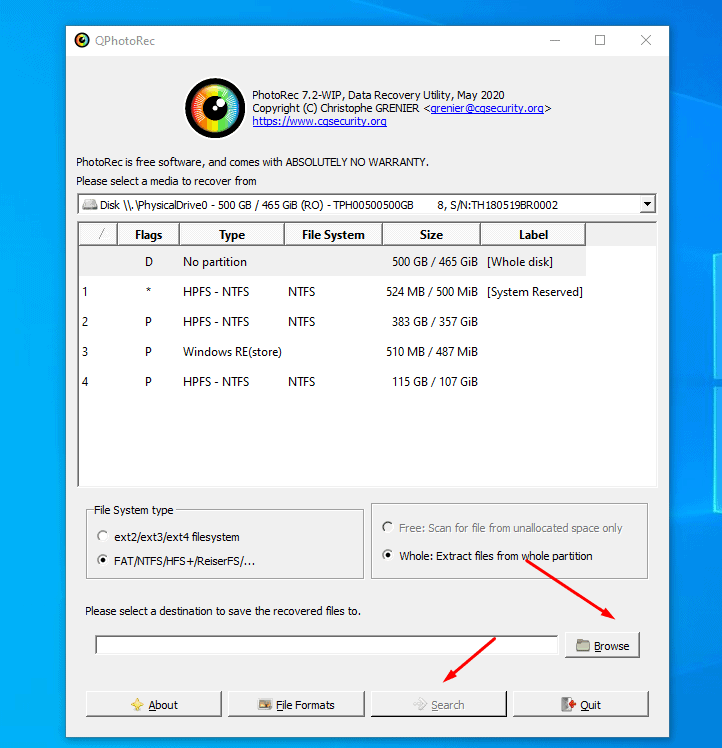
Task: Sort partitions by Size column header
Action: (x=431, y=235)
